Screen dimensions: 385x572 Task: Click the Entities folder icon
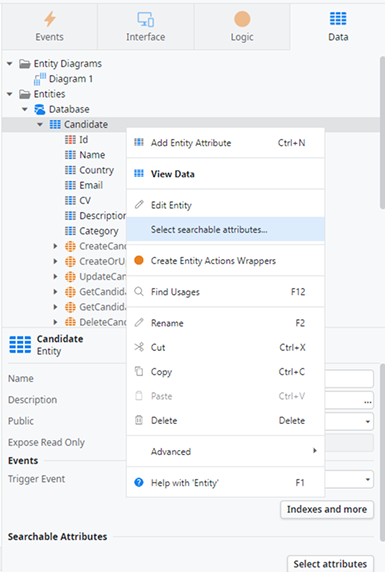tap(25, 94)
